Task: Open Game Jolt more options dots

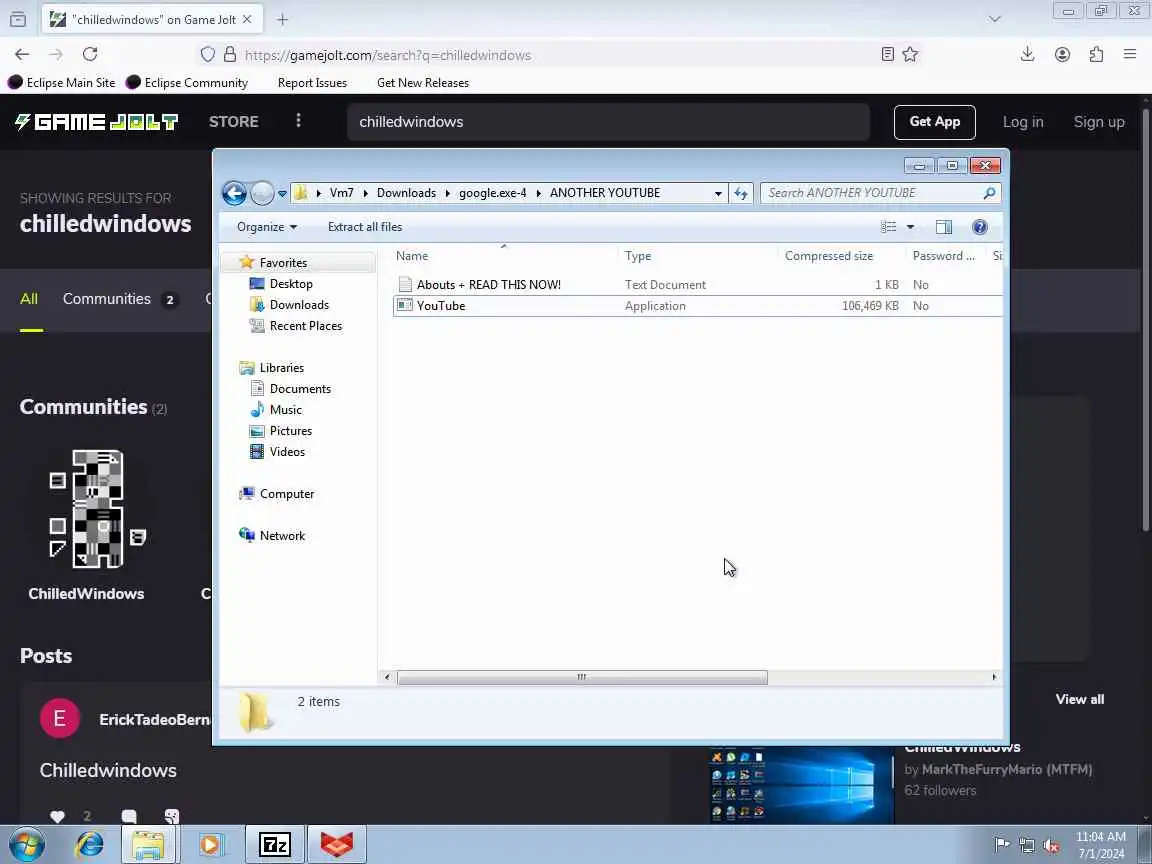Action: pyautogui.click(x=298, y=120)
